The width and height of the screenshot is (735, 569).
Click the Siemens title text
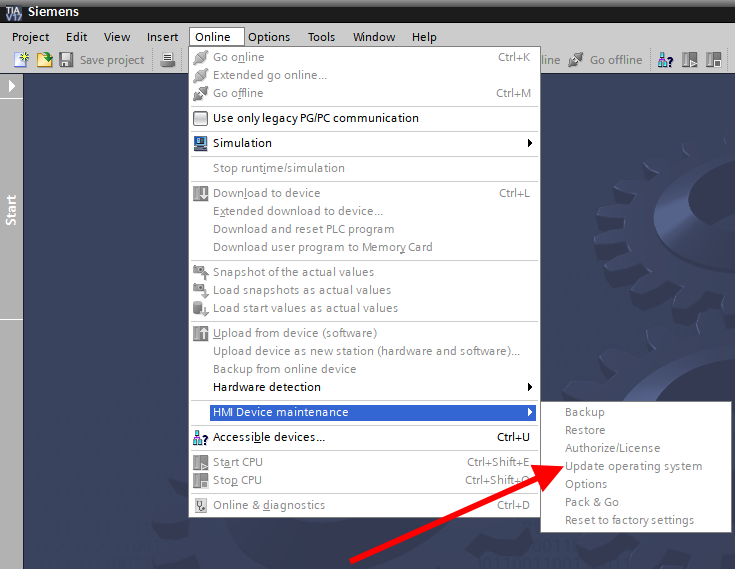point(53,12)
